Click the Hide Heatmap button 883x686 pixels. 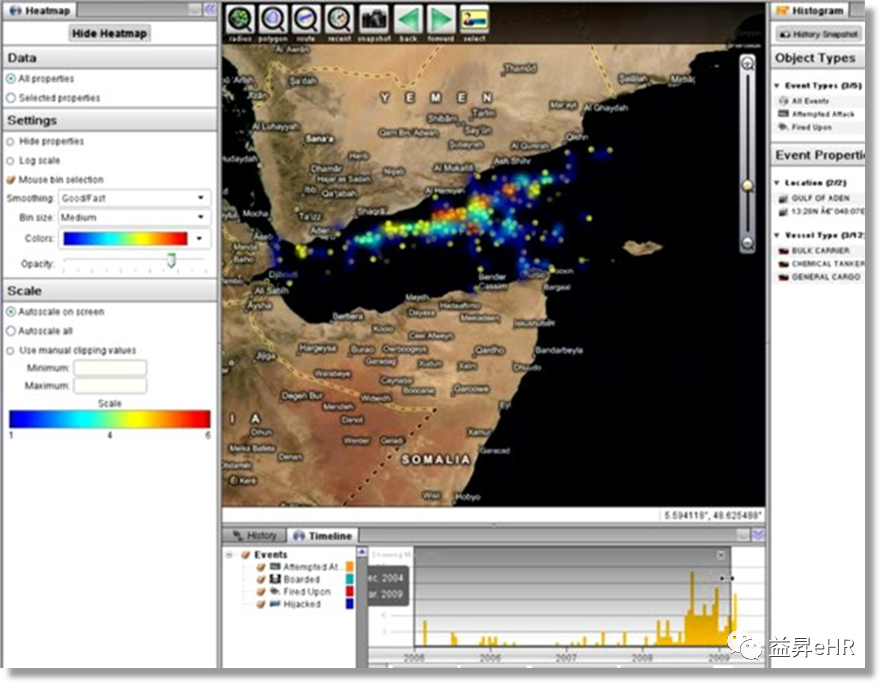coord(109,33)
